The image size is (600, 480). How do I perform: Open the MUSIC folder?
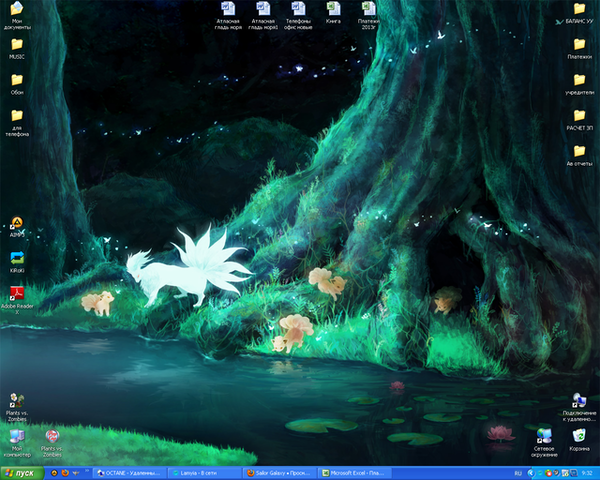(16, 44)
